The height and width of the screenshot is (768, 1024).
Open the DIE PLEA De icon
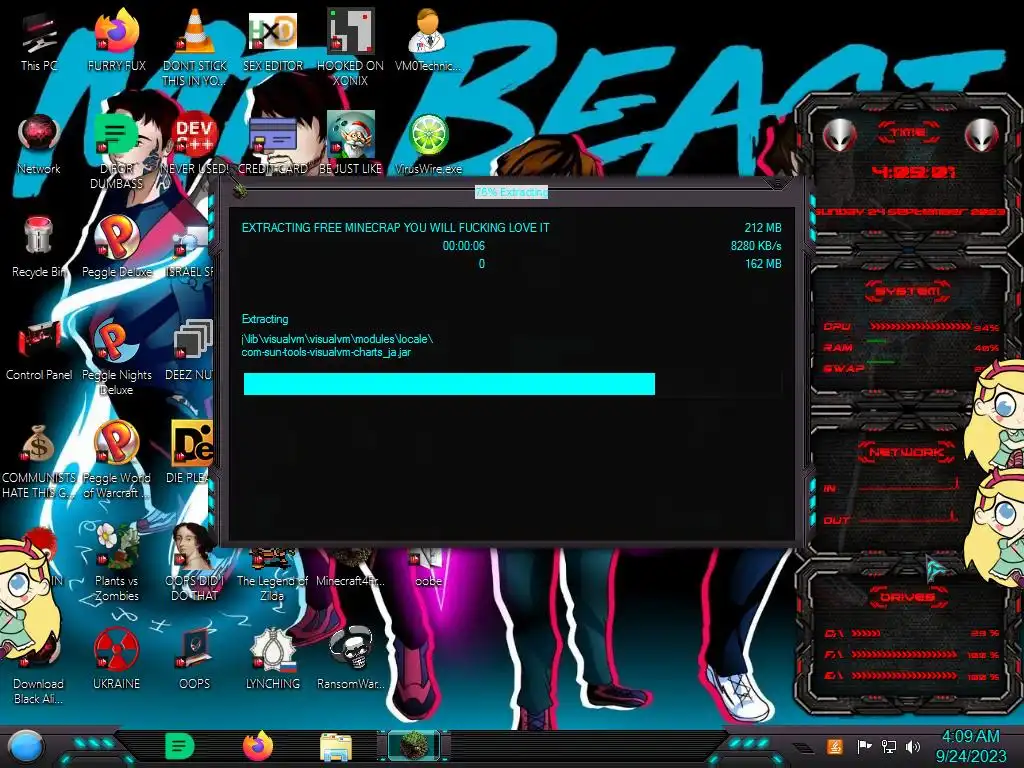[x=192, y=444]
